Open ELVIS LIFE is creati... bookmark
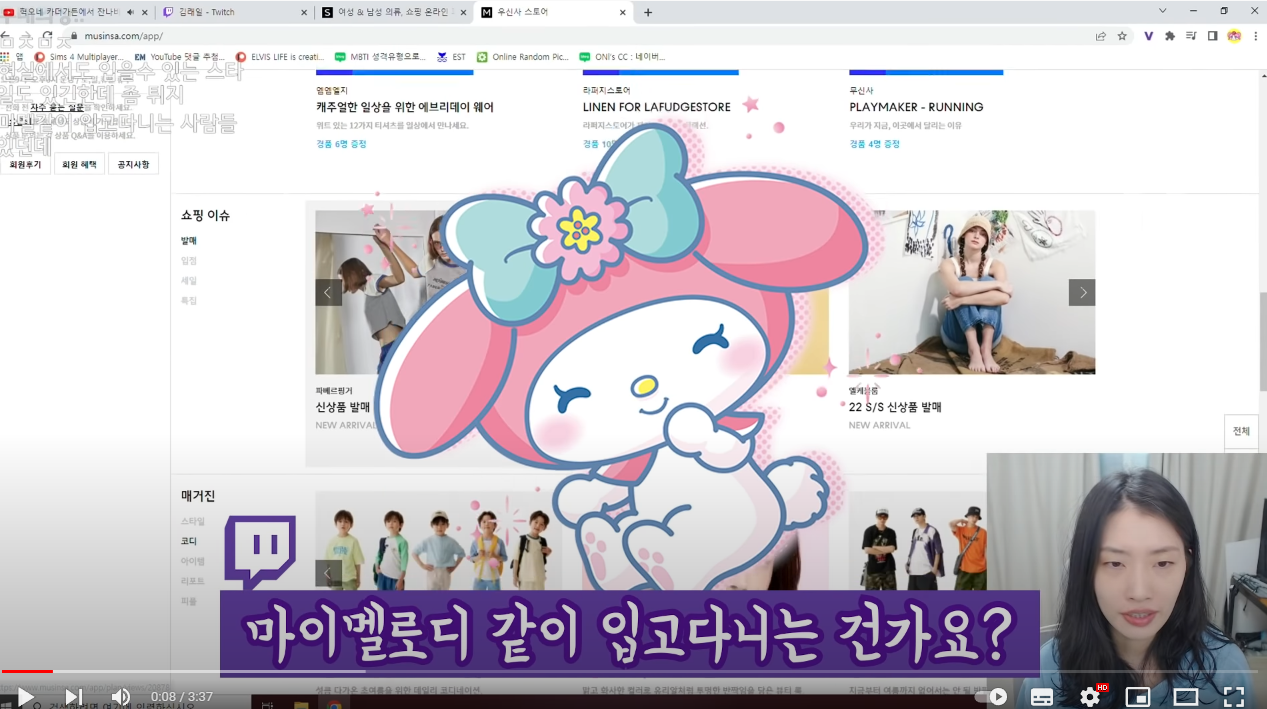 click(280, 57)
